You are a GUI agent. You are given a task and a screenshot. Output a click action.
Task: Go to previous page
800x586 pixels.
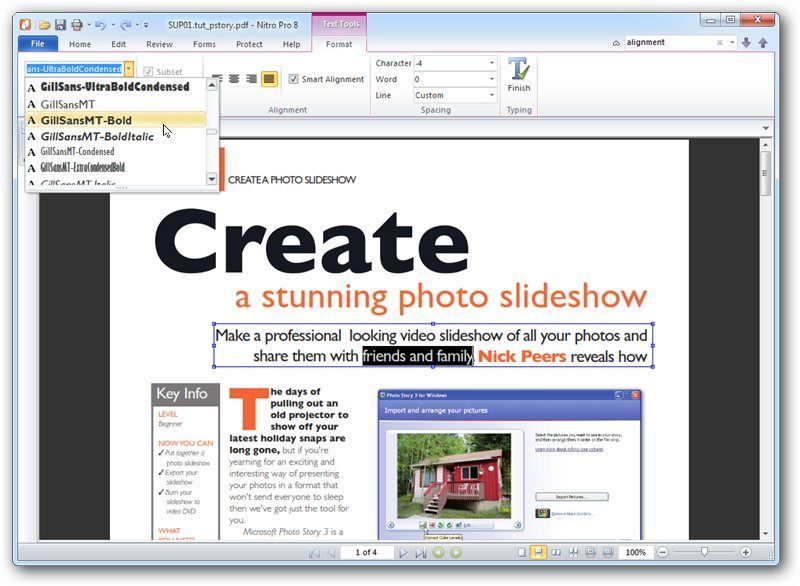[x=331, y=552]
